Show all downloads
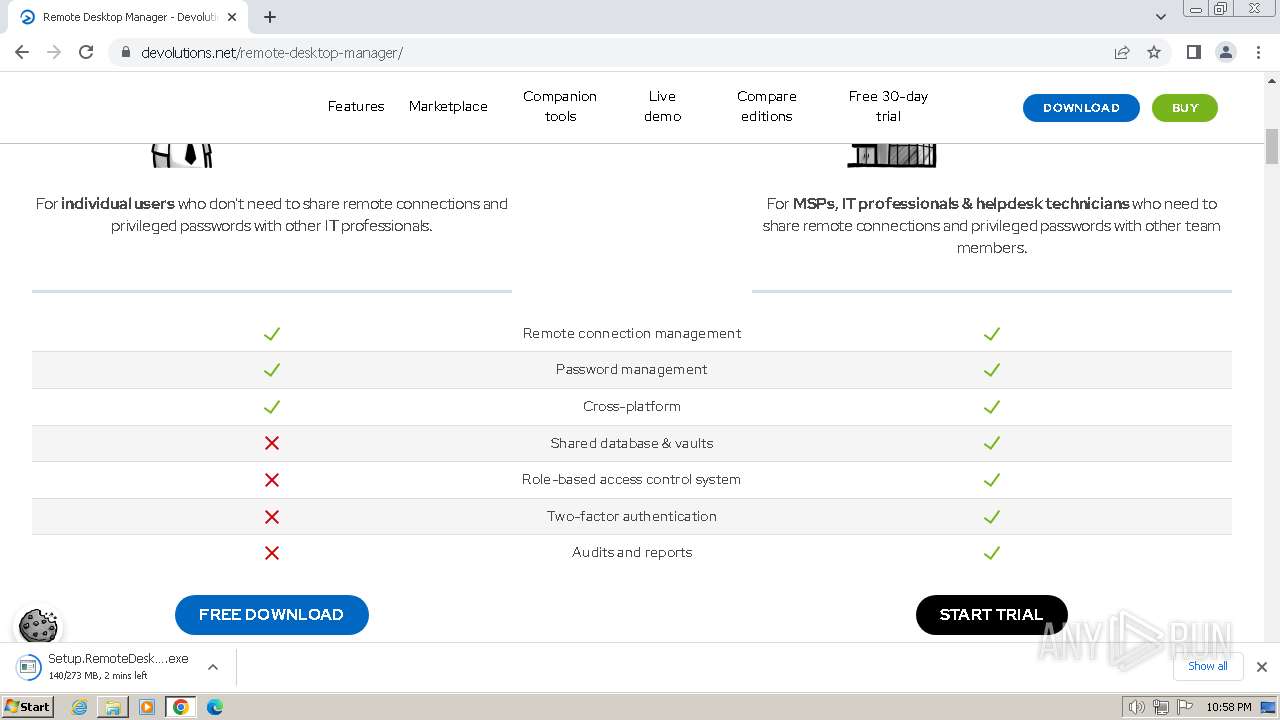The image size is (1280, 720). pos(1207,666)
